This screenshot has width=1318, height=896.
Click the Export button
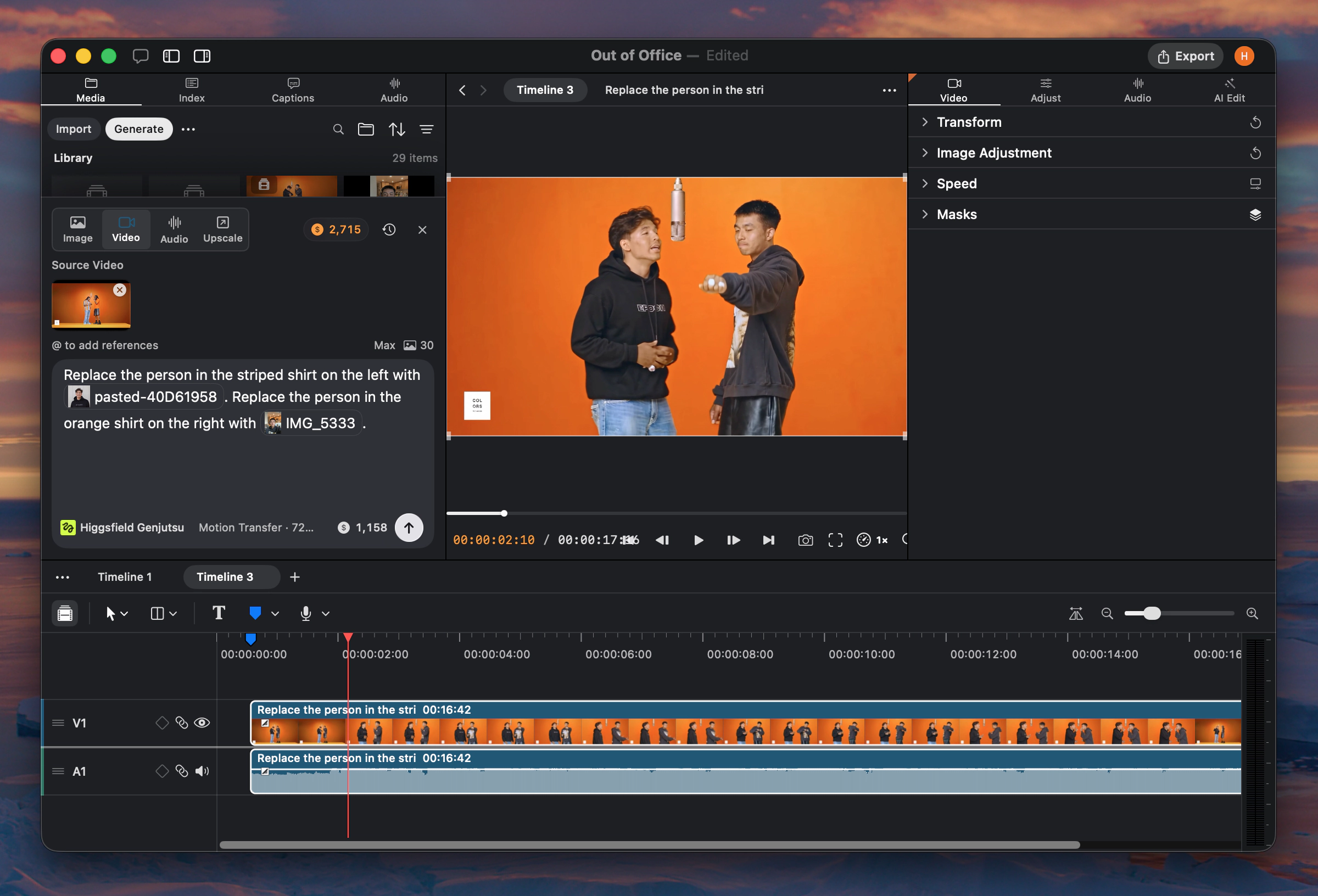[1185, 56]
